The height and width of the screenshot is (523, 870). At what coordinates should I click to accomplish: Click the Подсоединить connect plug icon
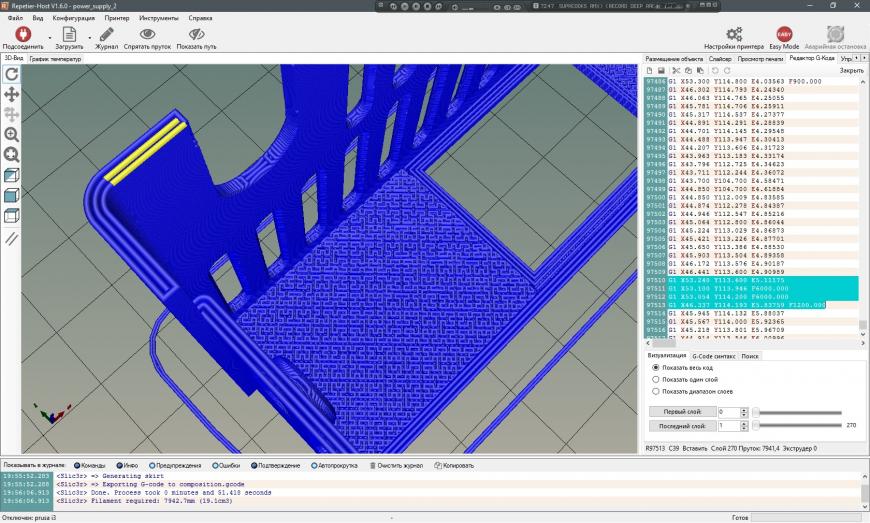click(x=22, y=34)
